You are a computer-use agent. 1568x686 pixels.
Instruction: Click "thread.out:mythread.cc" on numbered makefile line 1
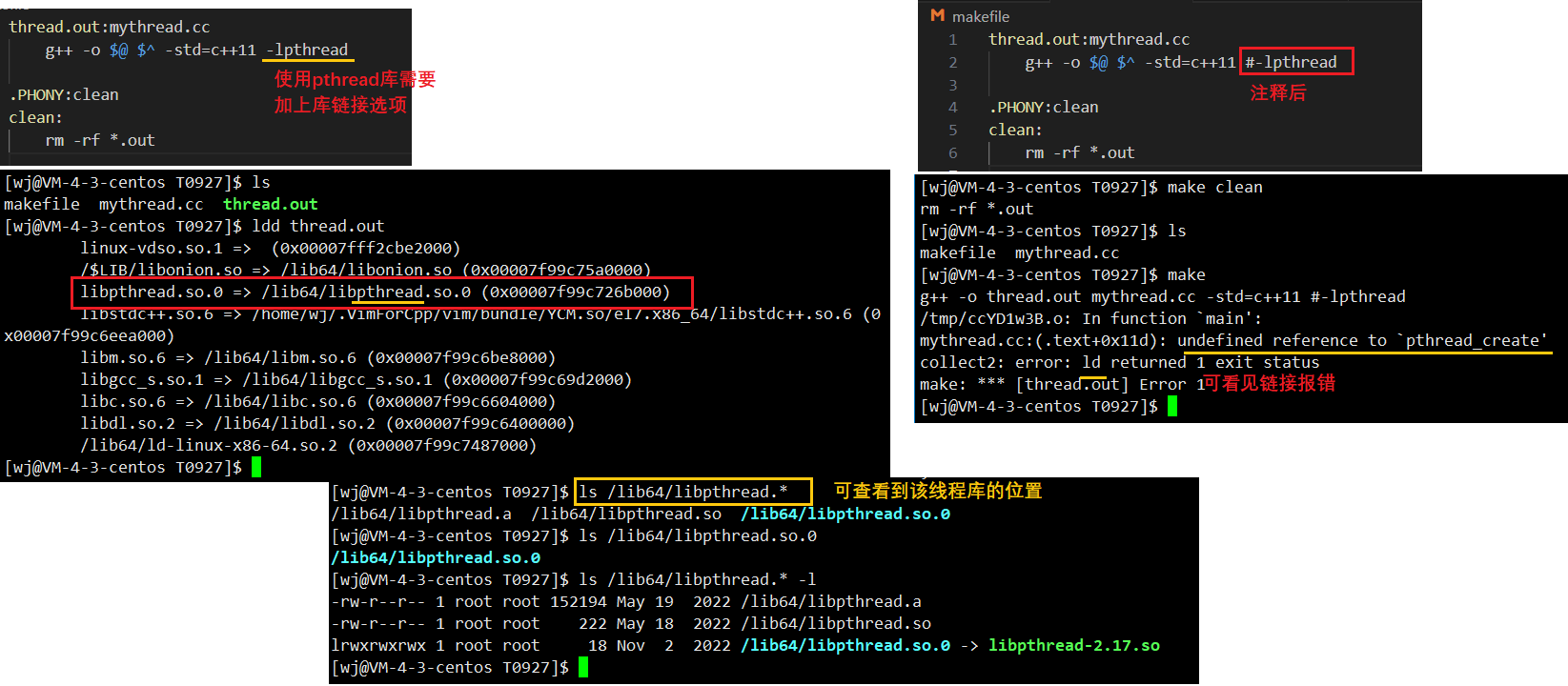tap(1089, 39)
